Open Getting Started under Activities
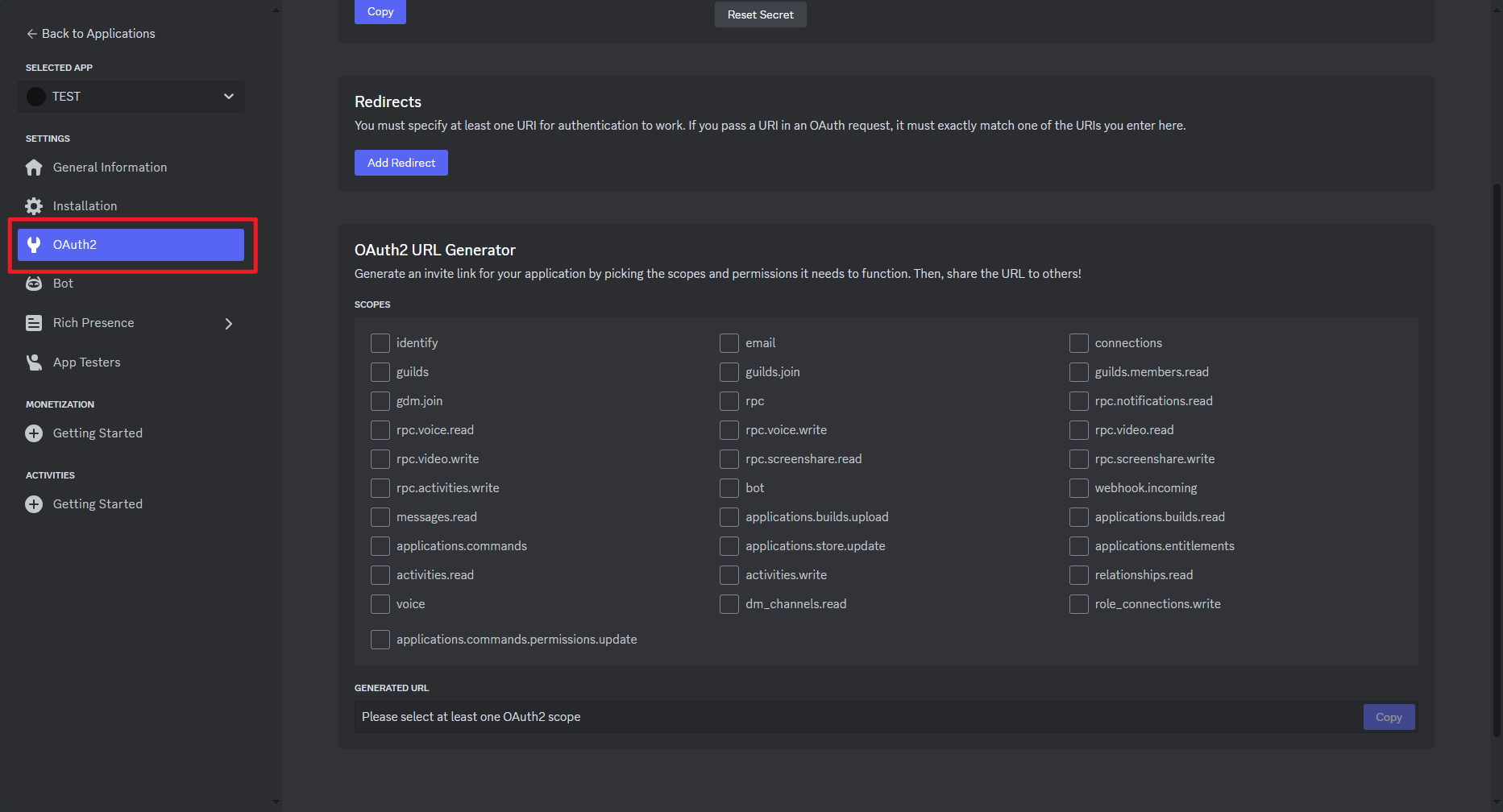Screen dimensions: 1503x812 (131, 504)
